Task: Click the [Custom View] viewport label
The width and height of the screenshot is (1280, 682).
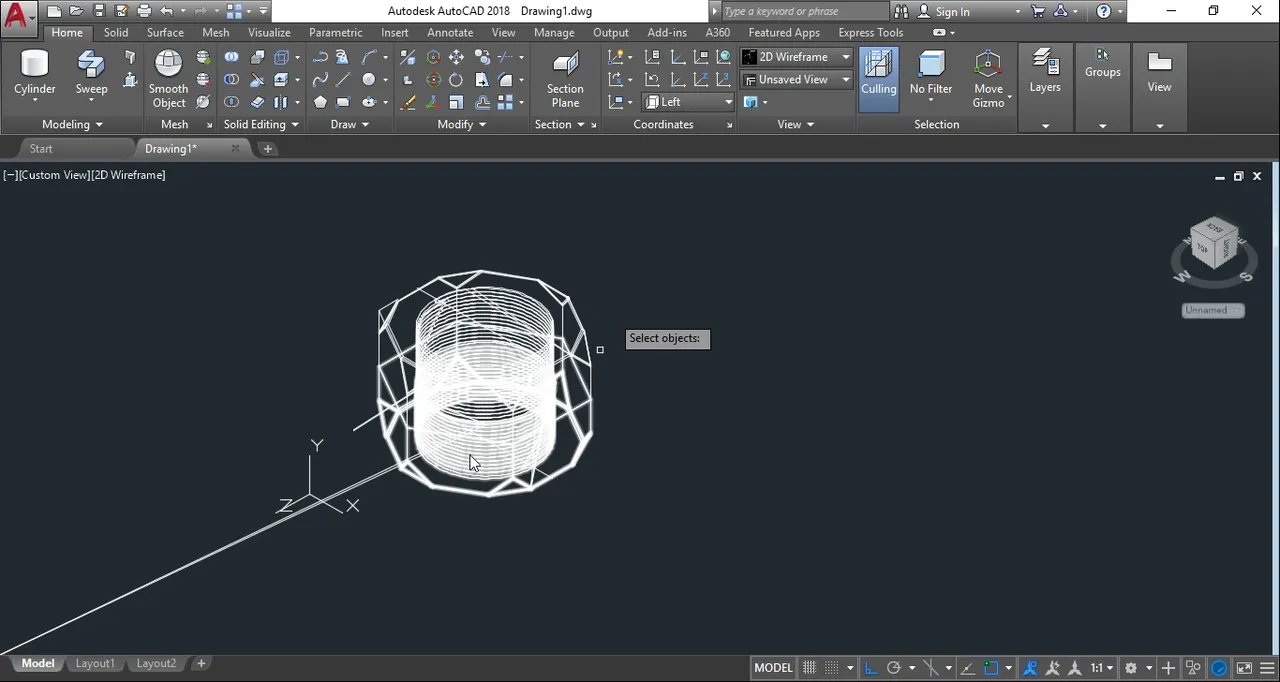Action: pyautogui.click(x=54, y=175)
